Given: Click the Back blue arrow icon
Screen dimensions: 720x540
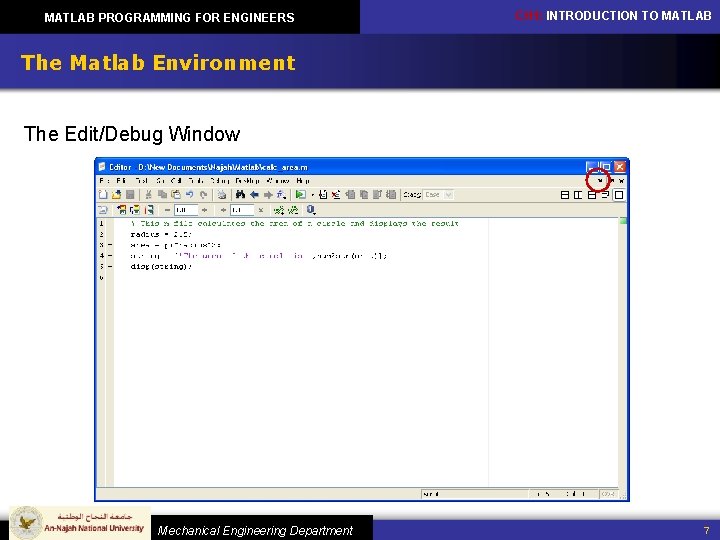Looking at the screenshot, I should (x=254, y=195).
